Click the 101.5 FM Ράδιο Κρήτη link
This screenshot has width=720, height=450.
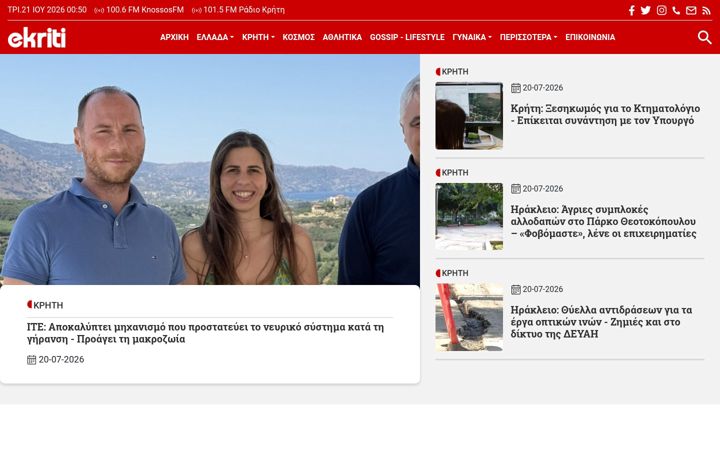pyautogui.click(x=238, y=10)
